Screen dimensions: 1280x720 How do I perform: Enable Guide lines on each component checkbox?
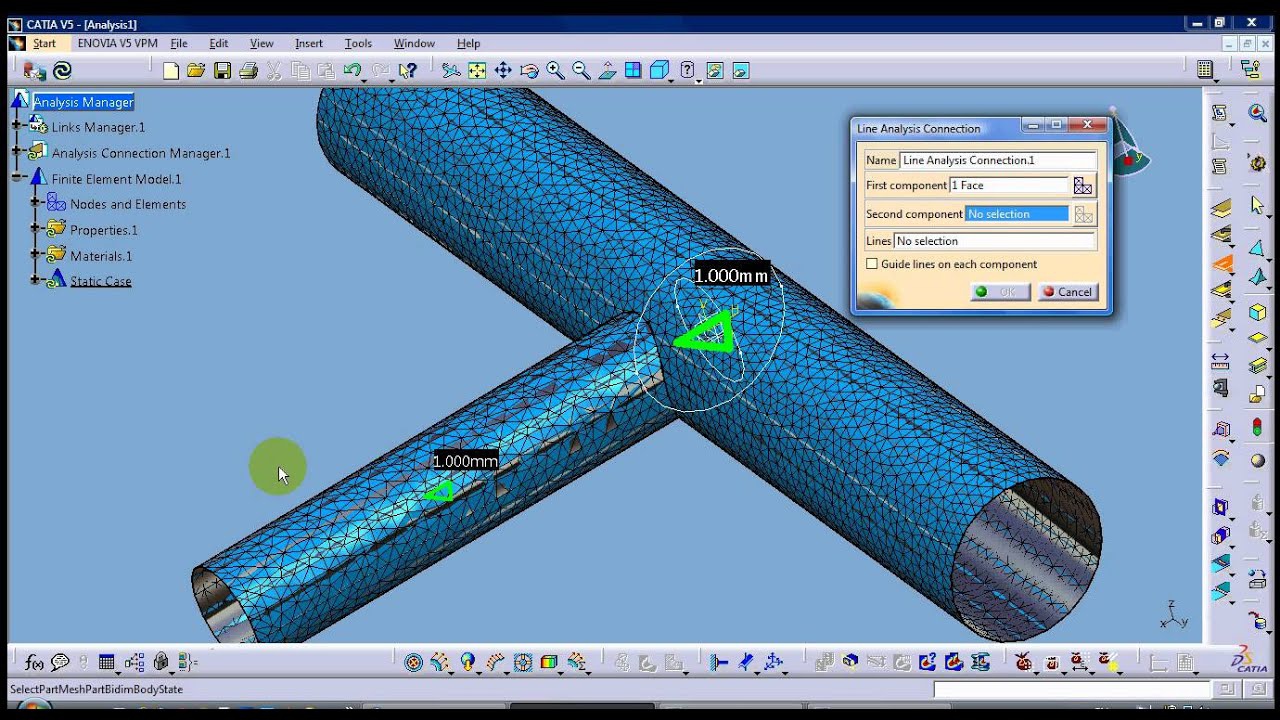click(x=872, y=264)
